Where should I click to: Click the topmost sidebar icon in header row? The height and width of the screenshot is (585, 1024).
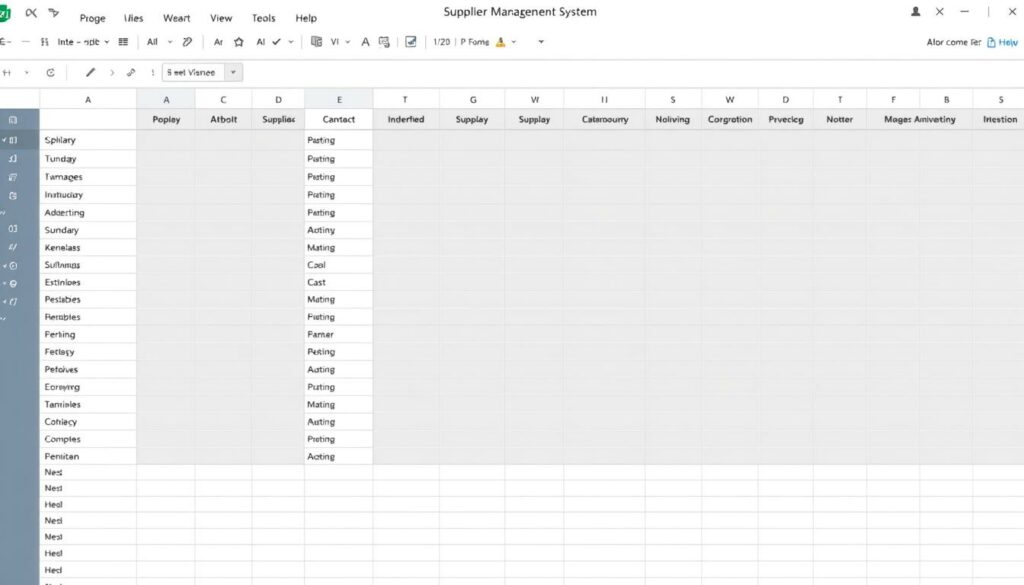tap(12, 120)
